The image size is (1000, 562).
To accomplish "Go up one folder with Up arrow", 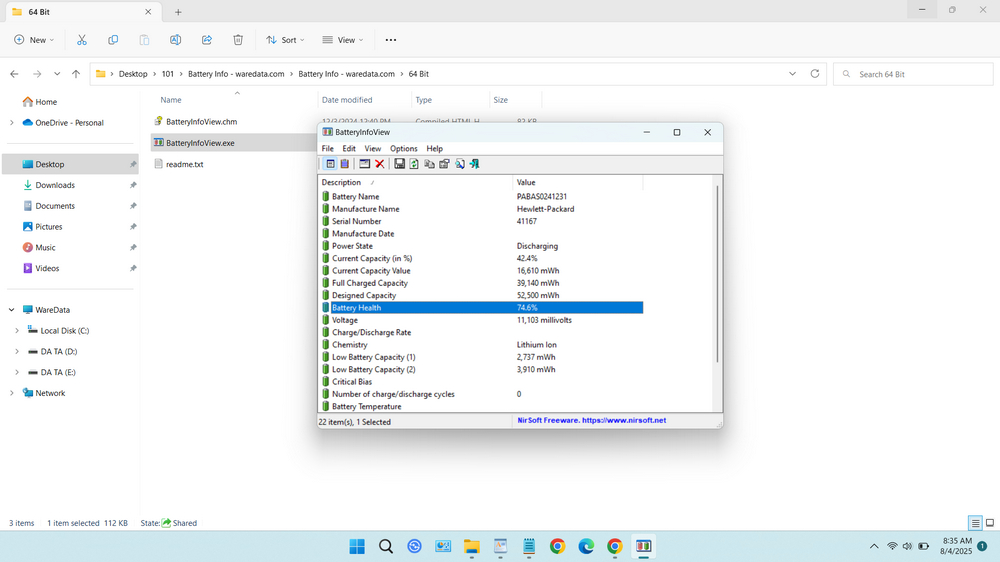I will click(x=76, y=74).
